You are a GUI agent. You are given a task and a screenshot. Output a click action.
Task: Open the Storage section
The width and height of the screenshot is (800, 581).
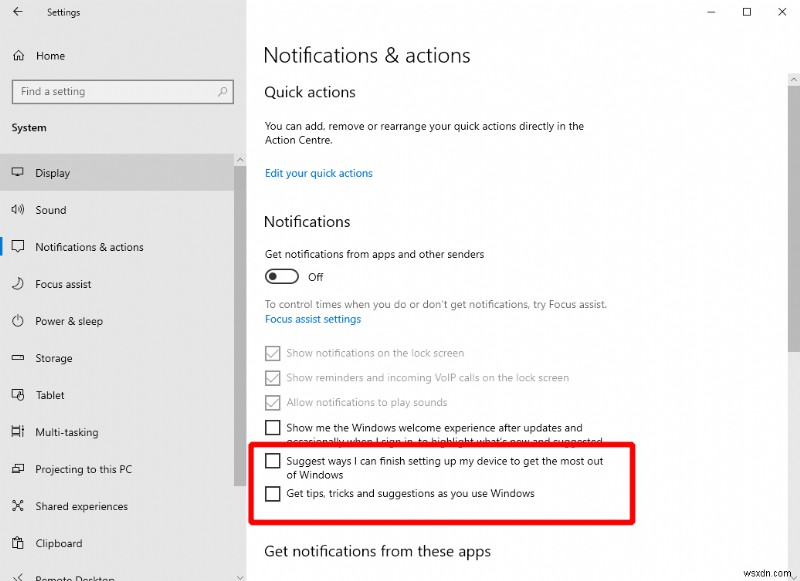tap(55, 358)
